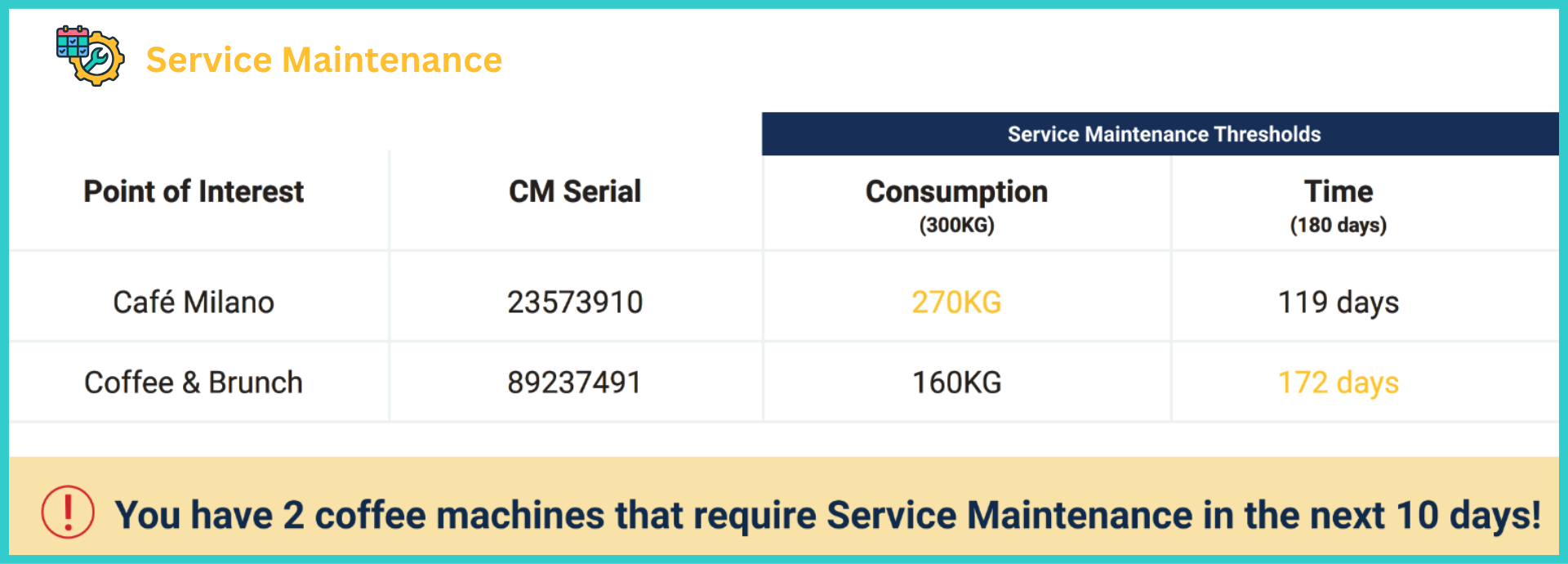
Task: Click the 119 days time value
Action: pos(1338,302)
